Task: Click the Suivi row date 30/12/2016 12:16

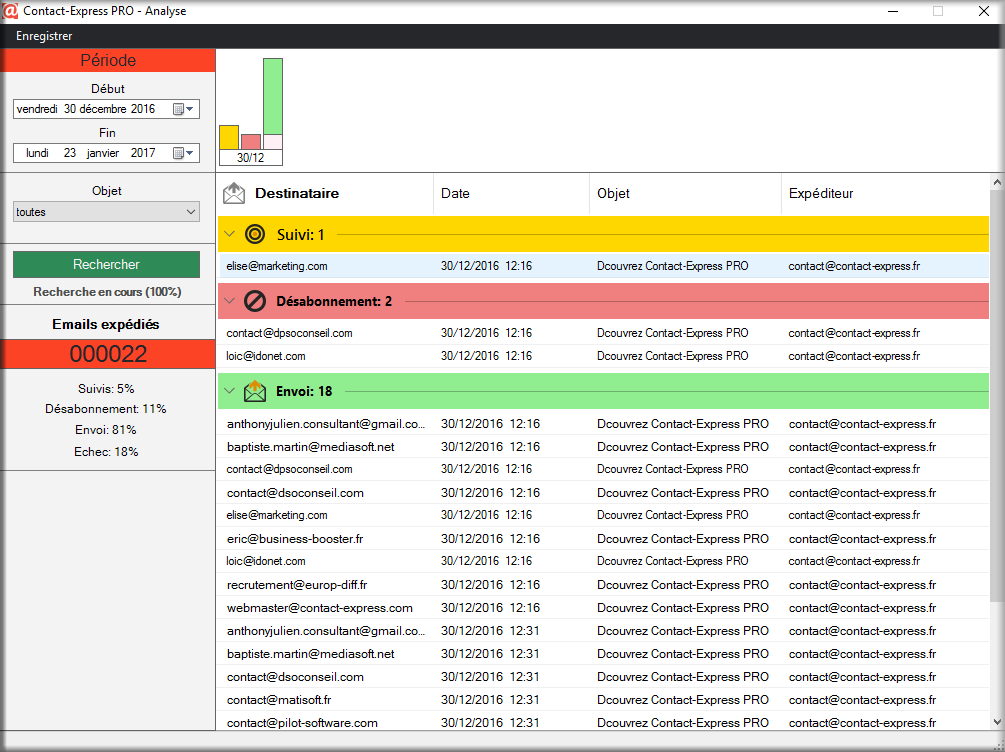Action: coord(486,265)
